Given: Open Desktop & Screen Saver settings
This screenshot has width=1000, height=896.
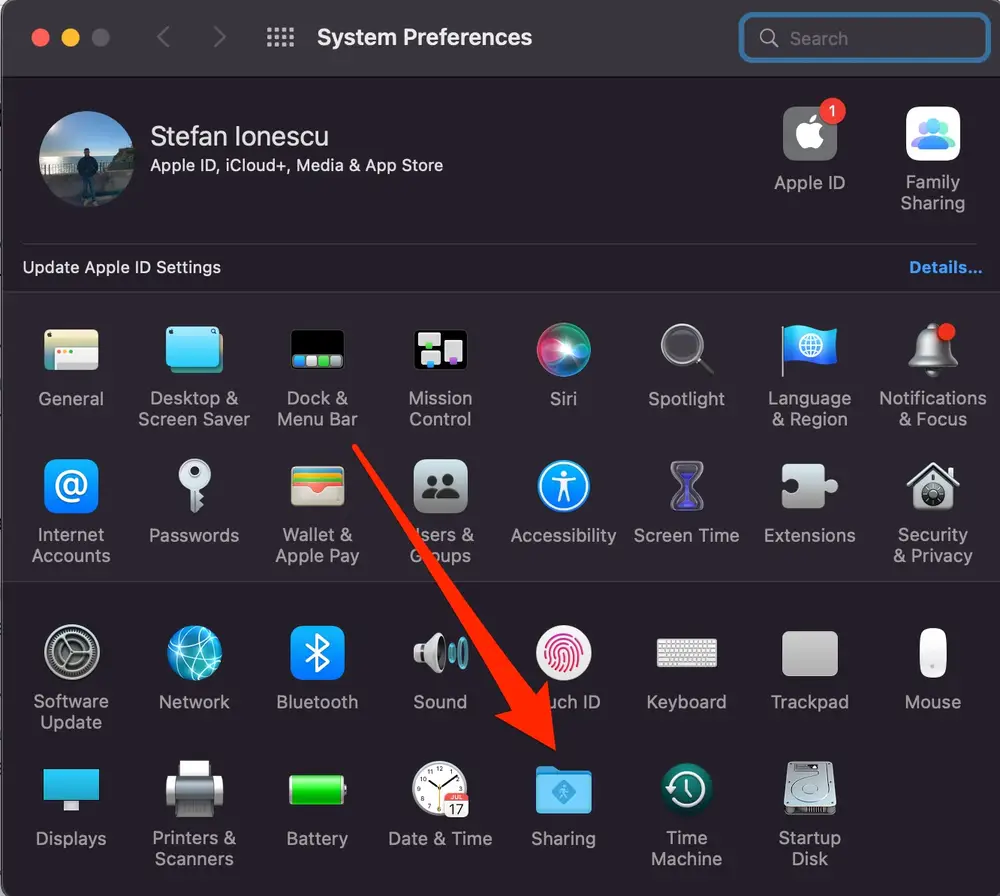Looking at the screenshot, I should pyautogui.click(x=194, y=349).
